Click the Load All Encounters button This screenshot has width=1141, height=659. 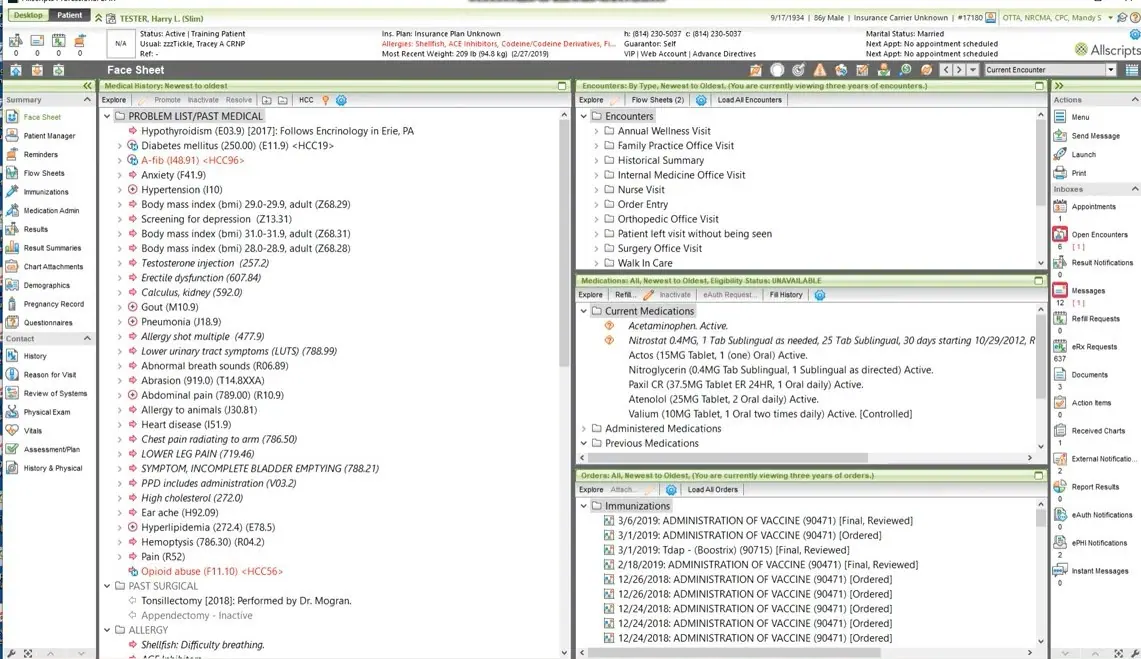click(750, 100)
